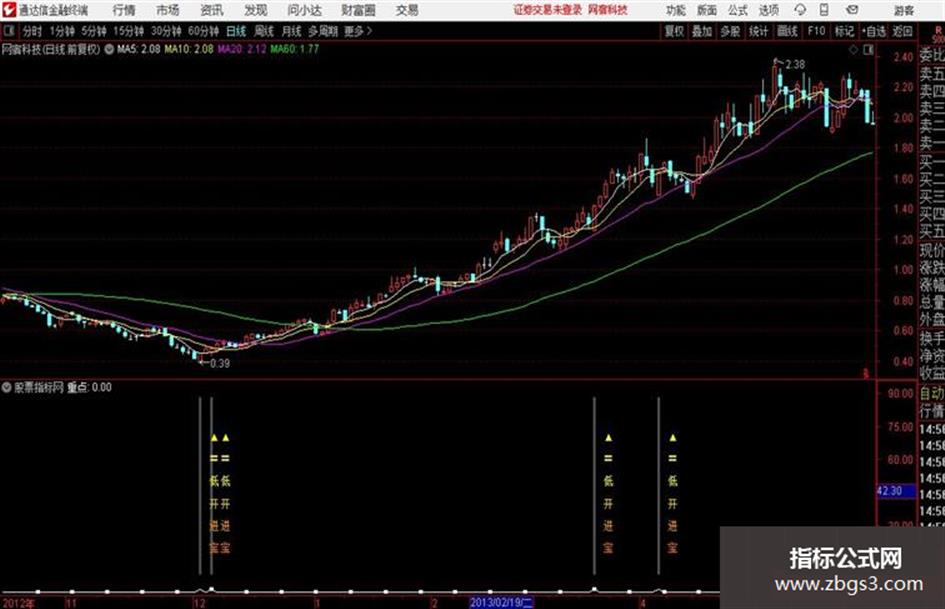Open the 版面 menu
This screenshot has height=609, width=945.
click(x=707, y=10)
